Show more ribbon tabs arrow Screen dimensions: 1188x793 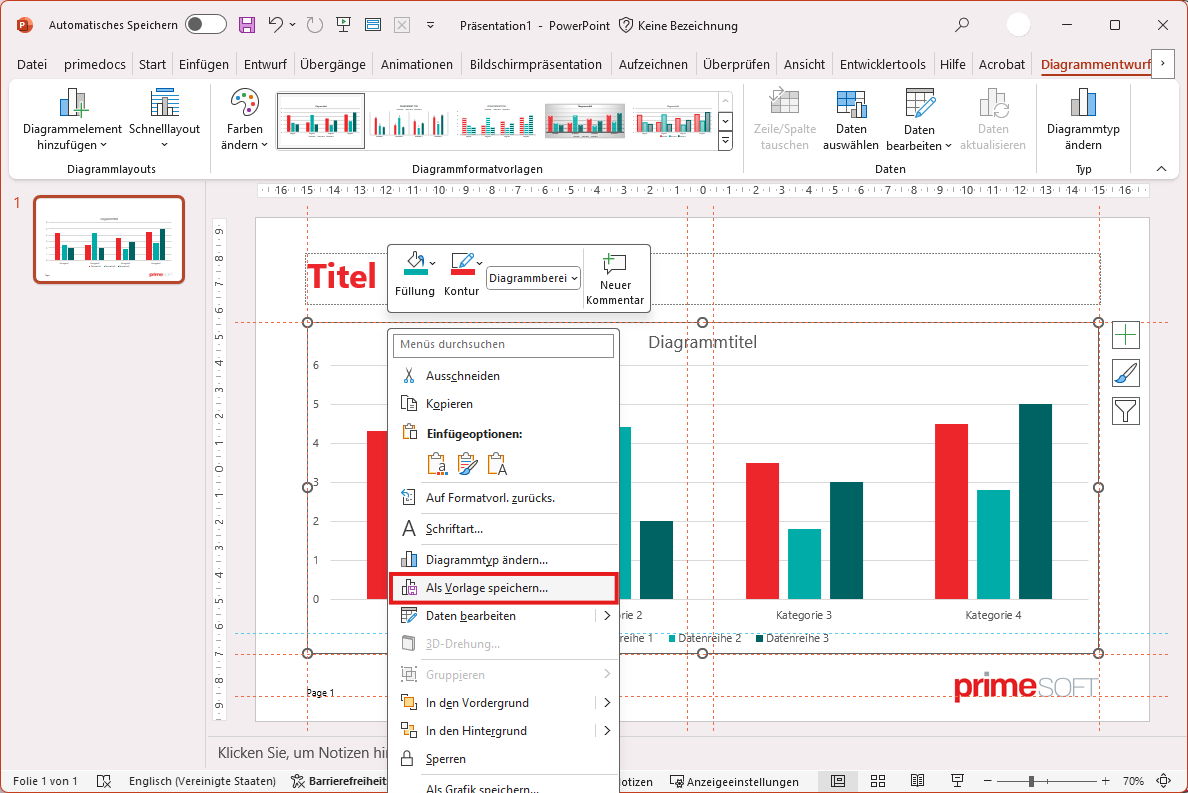pyautogui.click(x=1163, y=64)
